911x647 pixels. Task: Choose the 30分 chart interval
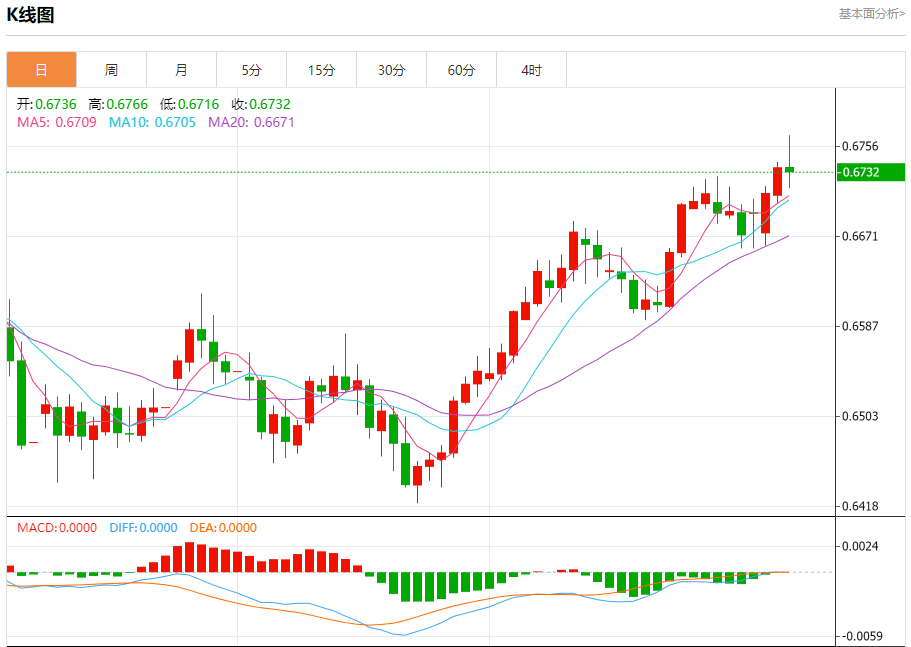[x=391, y=70]
